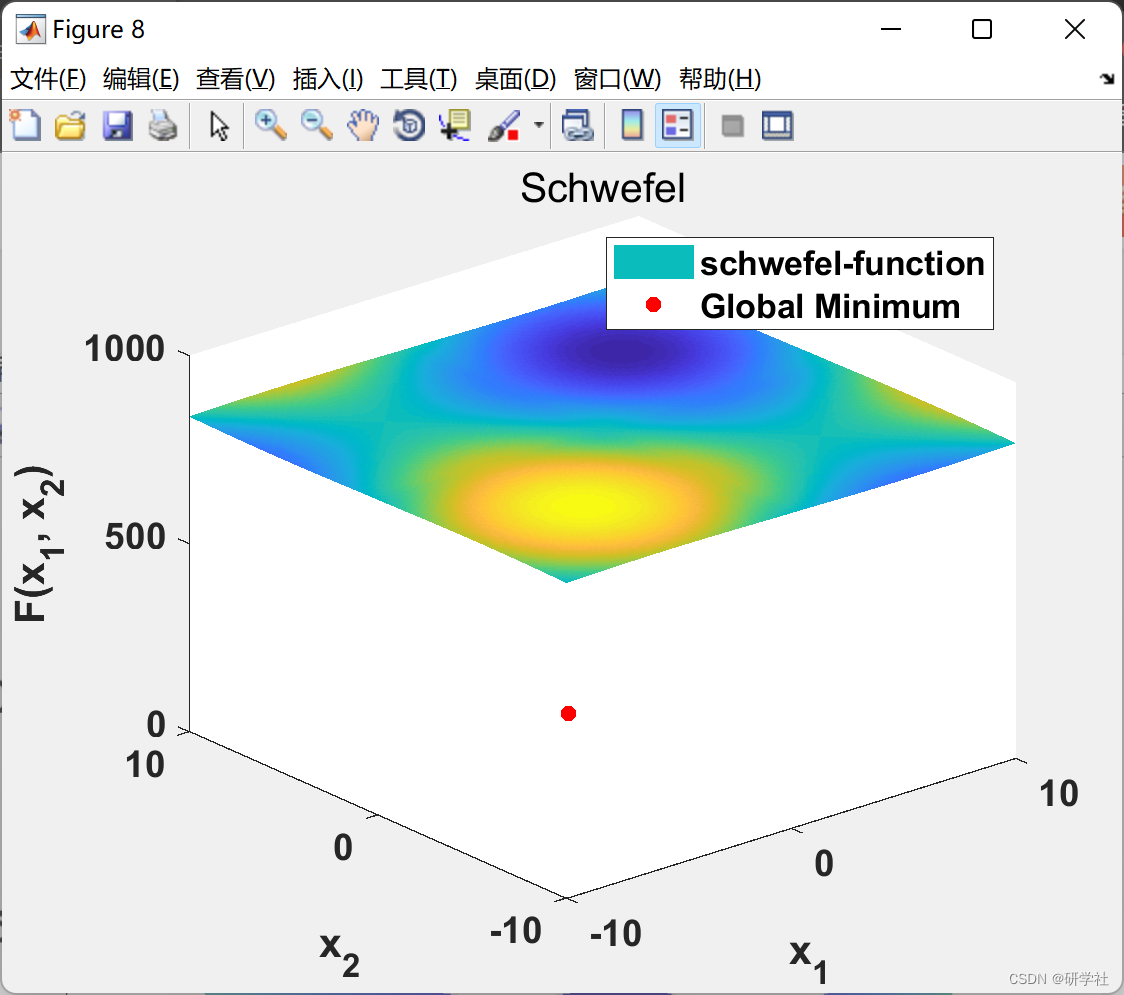
Task: Enable the Rotate 3D tool
Action: 409,125
